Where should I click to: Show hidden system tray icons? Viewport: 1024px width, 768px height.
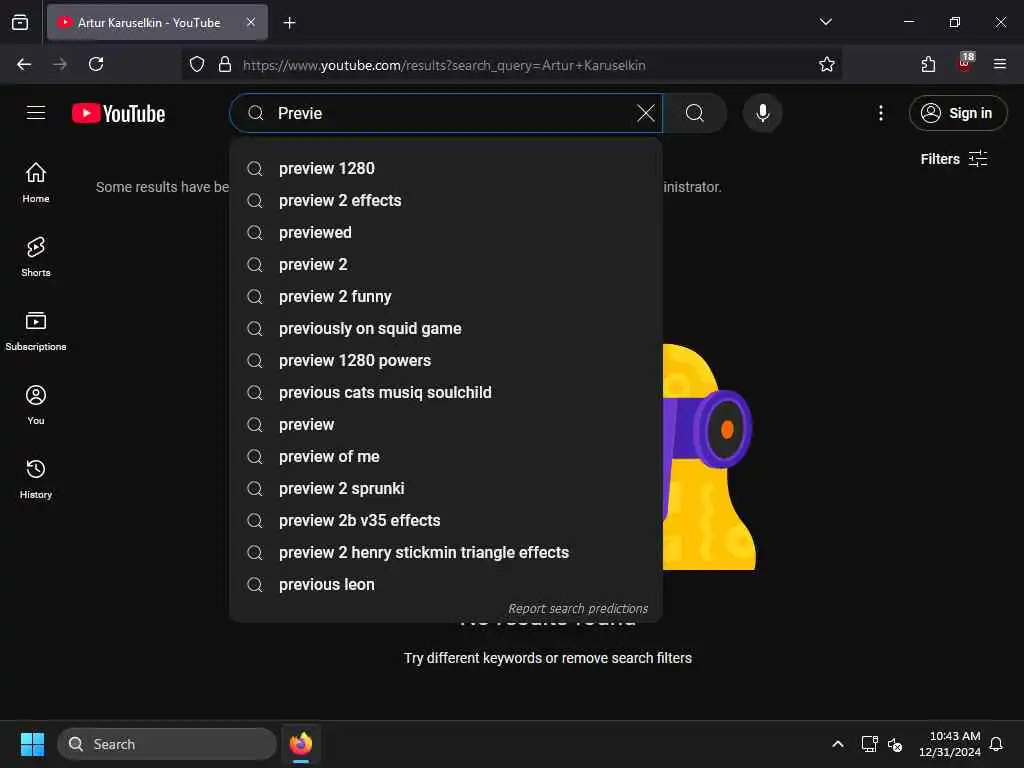838,744
